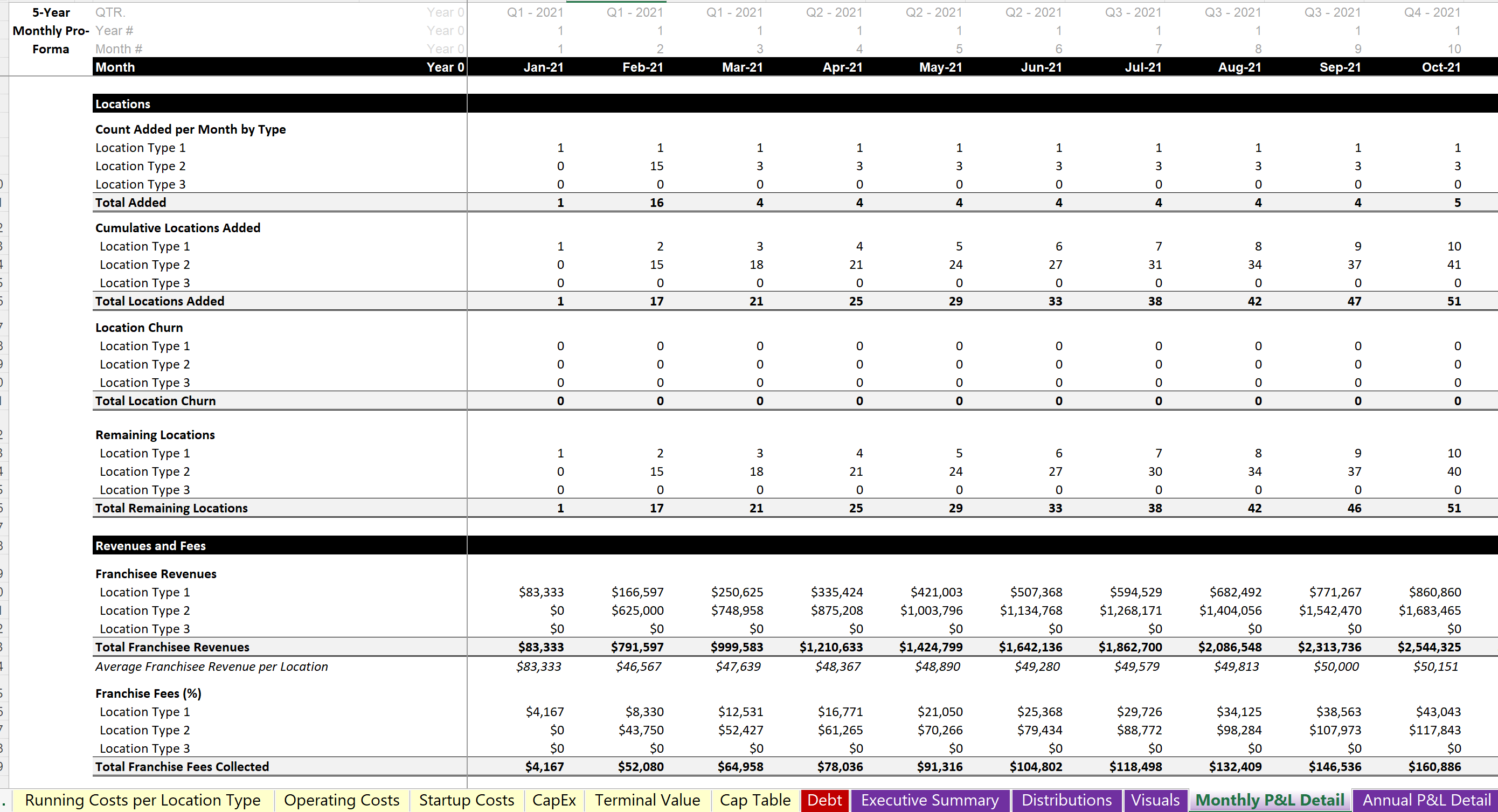
Task: Select the Location Churn heading
Action: (x=139, y=328)
